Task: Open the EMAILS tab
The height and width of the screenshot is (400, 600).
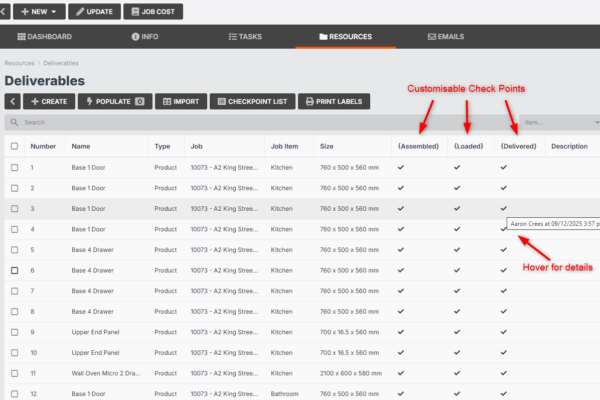Action: 446,37
